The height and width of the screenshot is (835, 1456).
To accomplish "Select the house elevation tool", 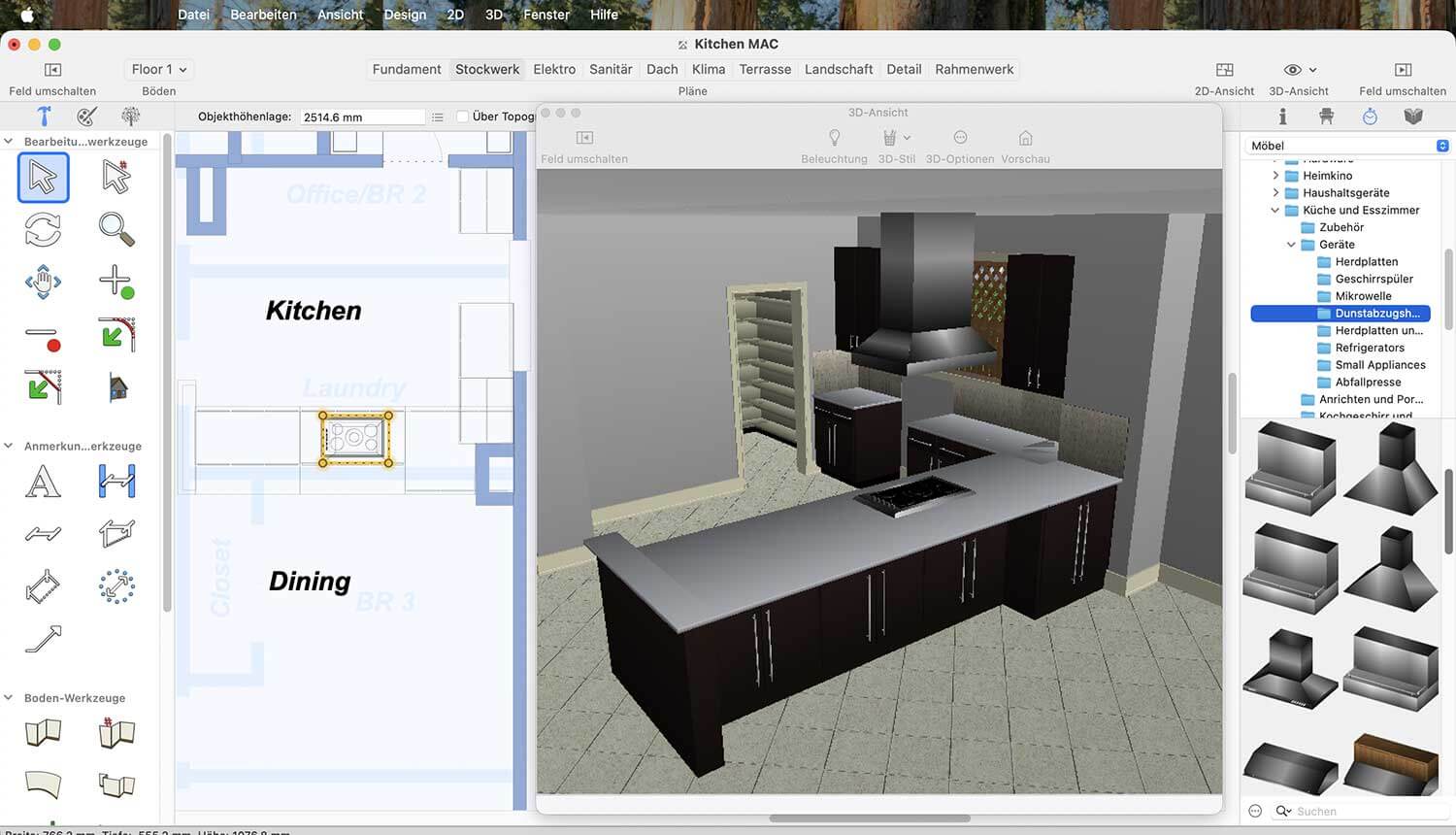I will 117,388.
